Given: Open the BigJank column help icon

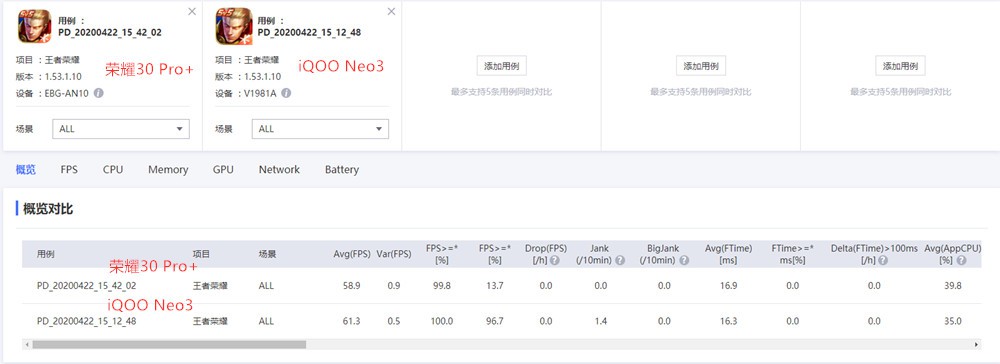Looking at the screenshot, I should (x=684, y=261).
